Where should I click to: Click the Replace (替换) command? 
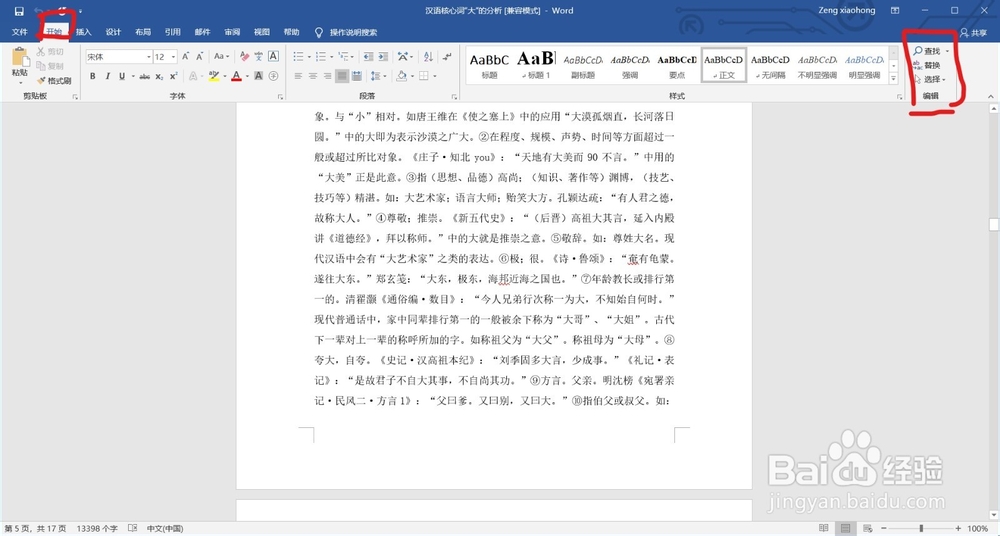927,66
